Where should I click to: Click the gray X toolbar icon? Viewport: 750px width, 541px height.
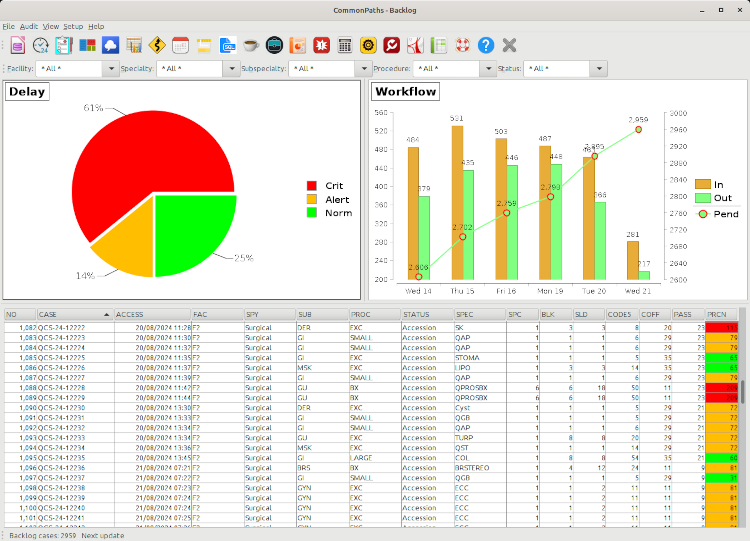(x=509, y=45)
